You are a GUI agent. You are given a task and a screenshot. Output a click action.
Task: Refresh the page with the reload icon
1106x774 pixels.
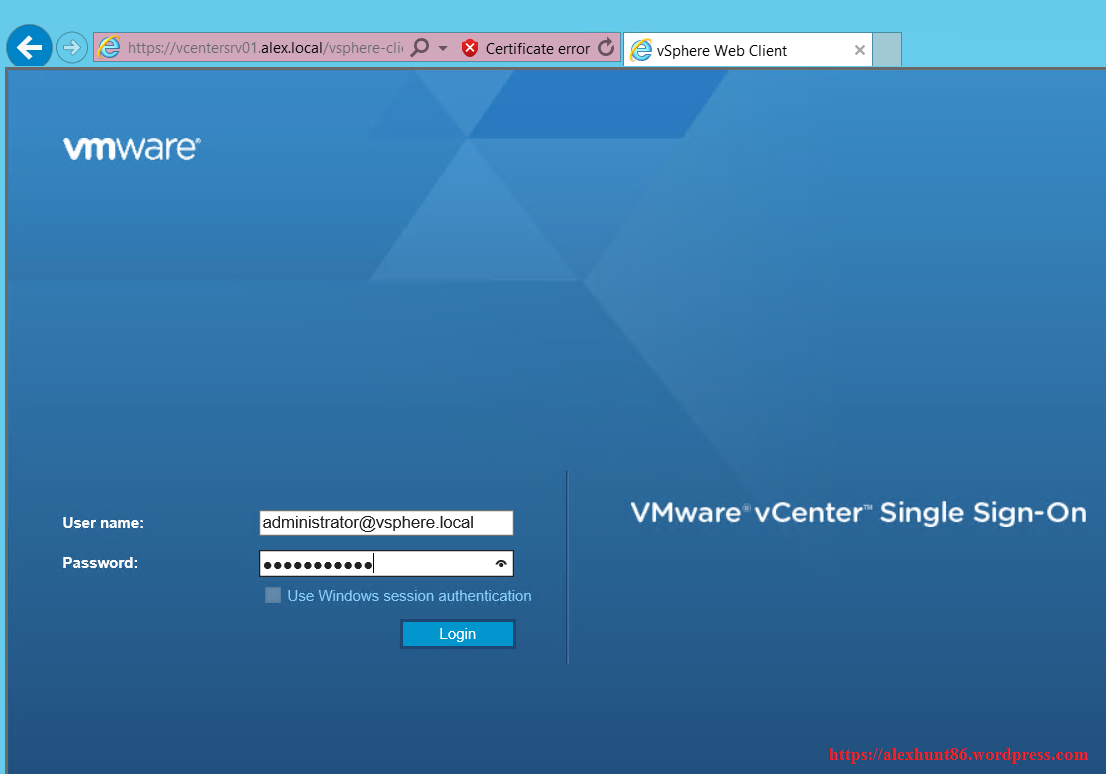point(606,47)
